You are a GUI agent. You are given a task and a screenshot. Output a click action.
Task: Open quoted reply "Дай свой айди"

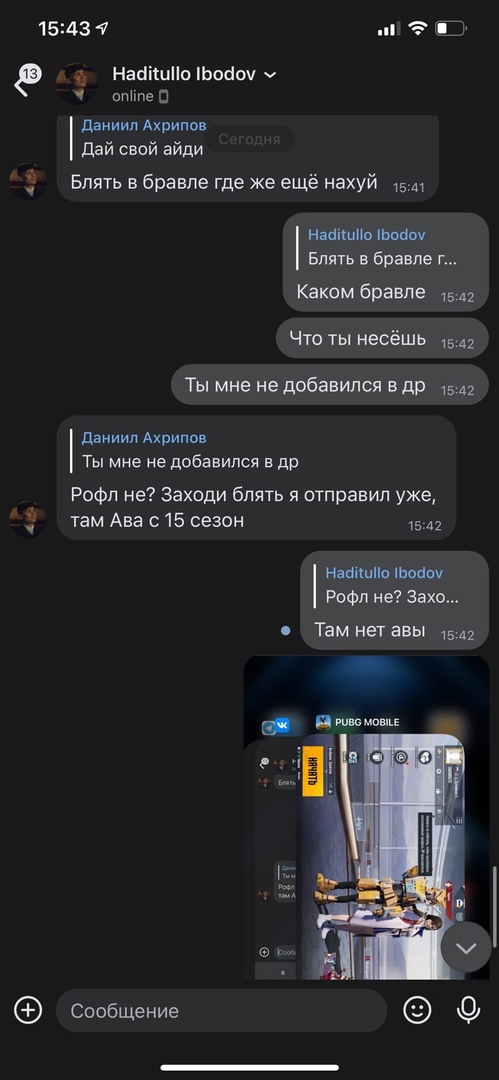tap(143, 138)
